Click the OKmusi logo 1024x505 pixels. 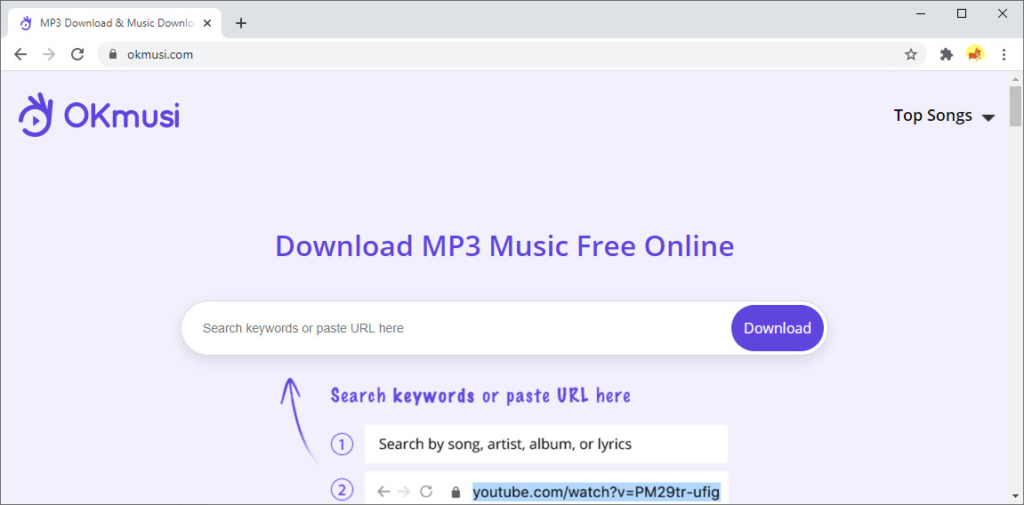[x=99, y=115]
